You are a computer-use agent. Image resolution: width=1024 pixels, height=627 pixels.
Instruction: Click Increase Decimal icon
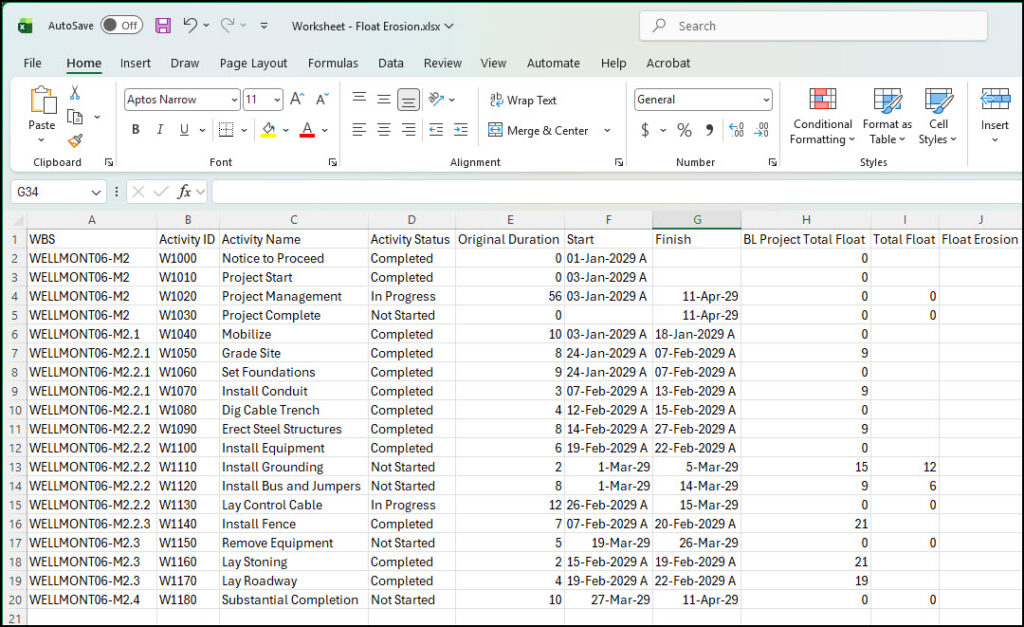click(737, 130)
